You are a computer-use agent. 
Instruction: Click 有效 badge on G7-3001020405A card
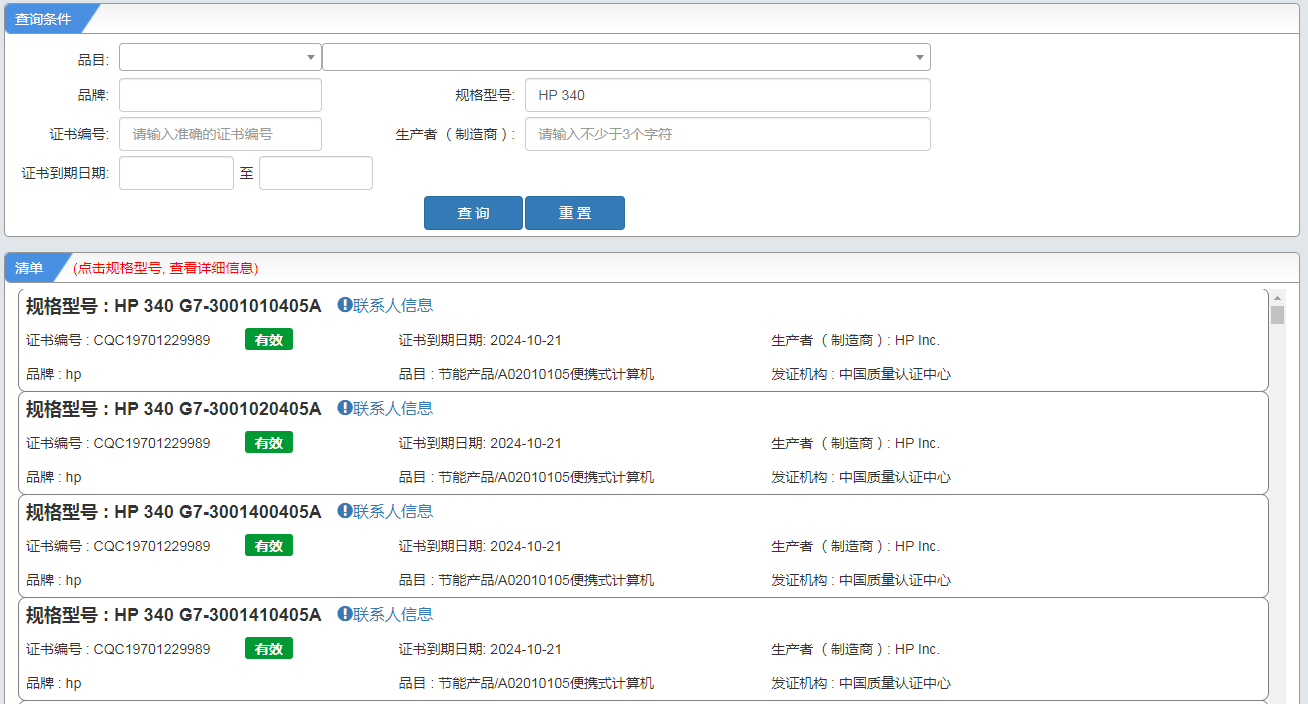[269, 443]
